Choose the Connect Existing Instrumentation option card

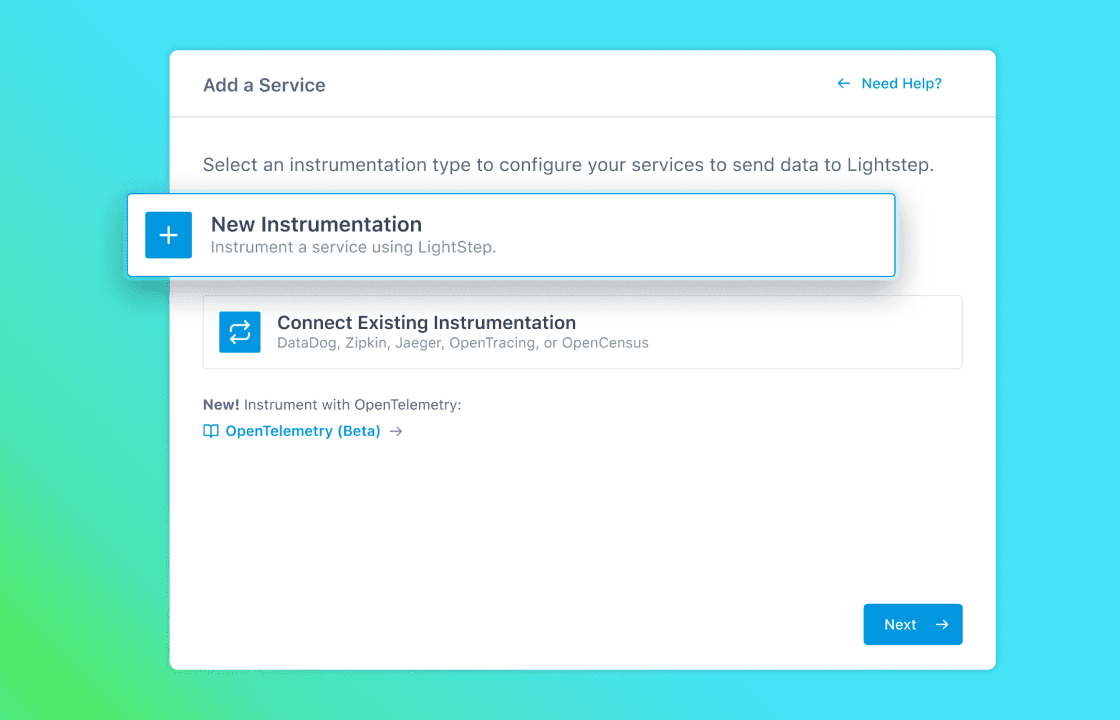[x=583, y=332]
